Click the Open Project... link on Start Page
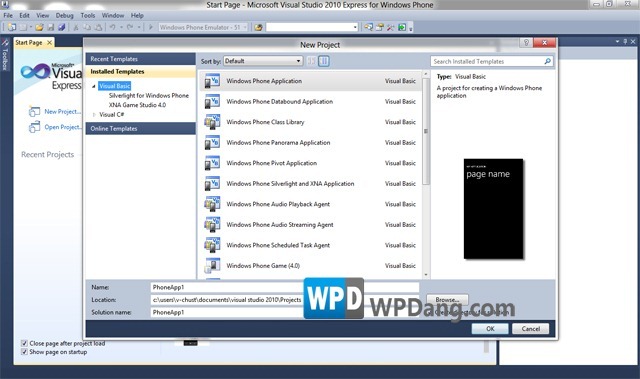The height and width of the screenshot is (379, 640). pos(63,127)
